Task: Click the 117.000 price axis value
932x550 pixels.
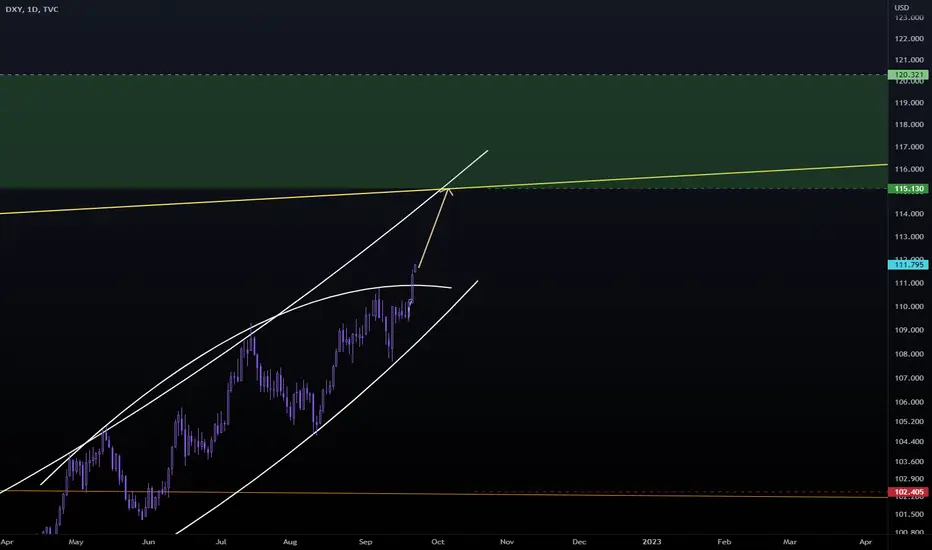Action: tap(909, 146)
